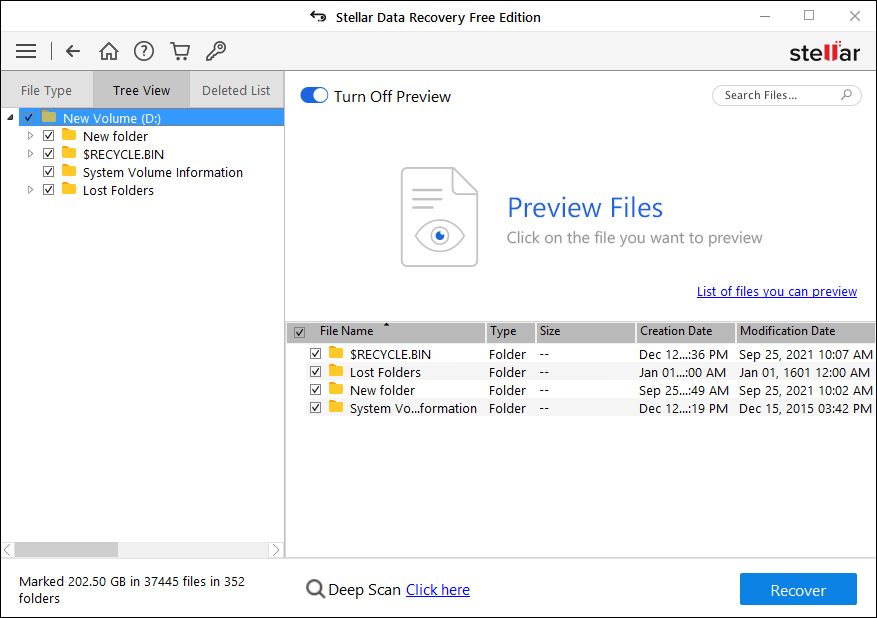Viewport: 877px width, 618px height.
Task: Click 'Jan 01, 1601 12:00 AM' modification date
Action: point(804,372)
